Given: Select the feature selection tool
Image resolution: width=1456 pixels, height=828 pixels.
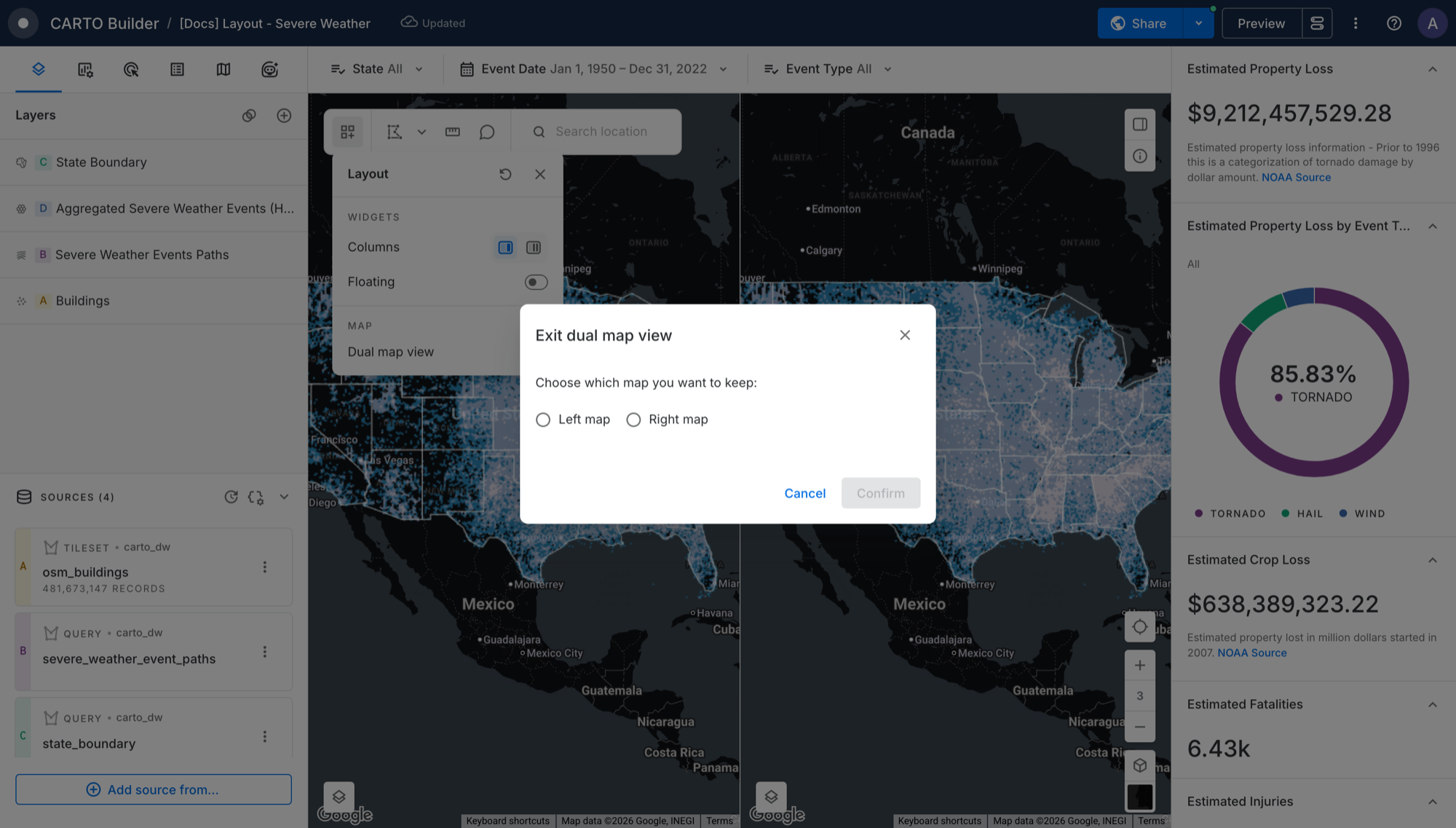Looking at the screenshot, I should pos(394,132).
